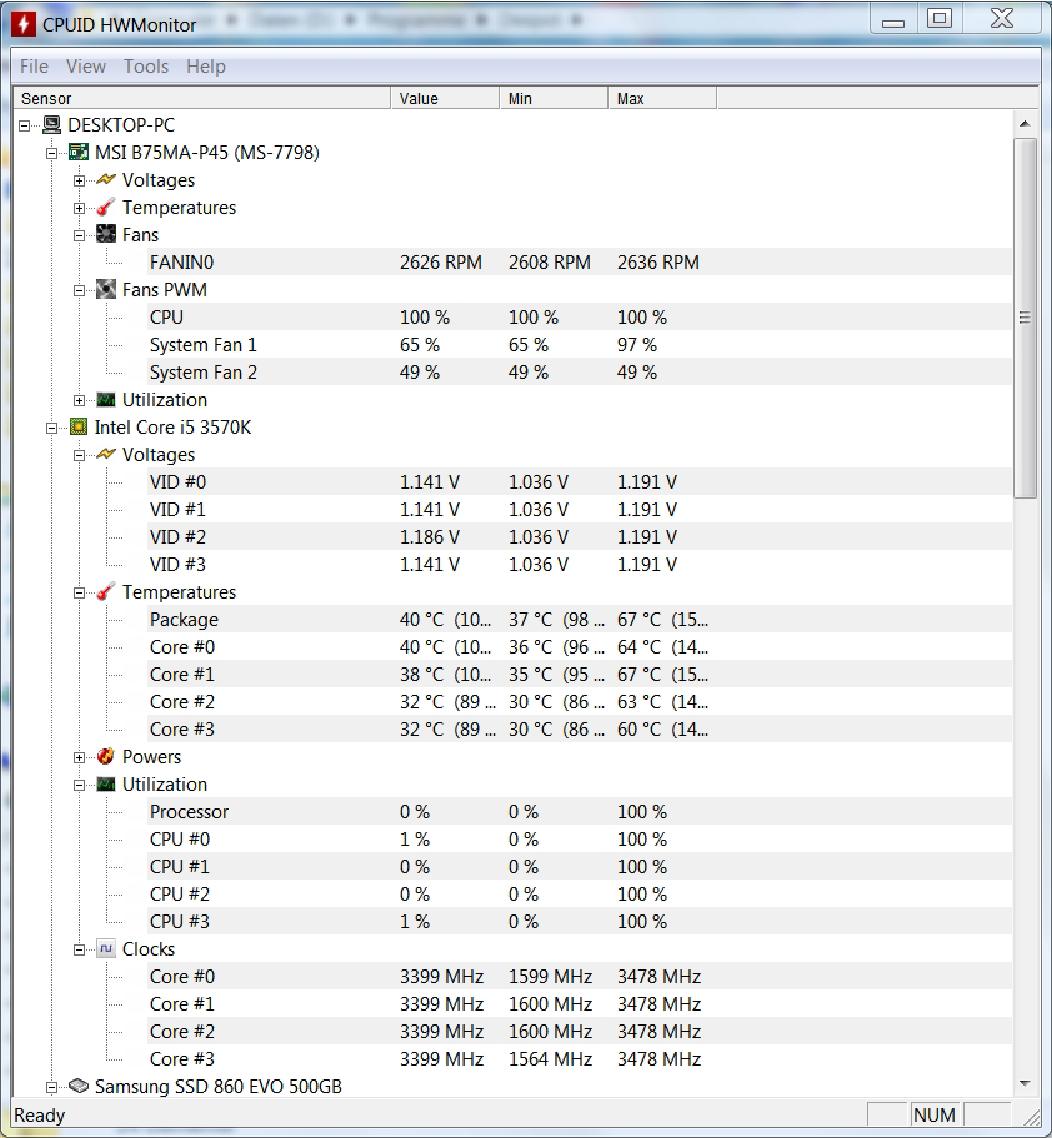The height and width of the screenshot is (1138, 1052).
Task: Click the Min column header
Action: tap(554, 98)
